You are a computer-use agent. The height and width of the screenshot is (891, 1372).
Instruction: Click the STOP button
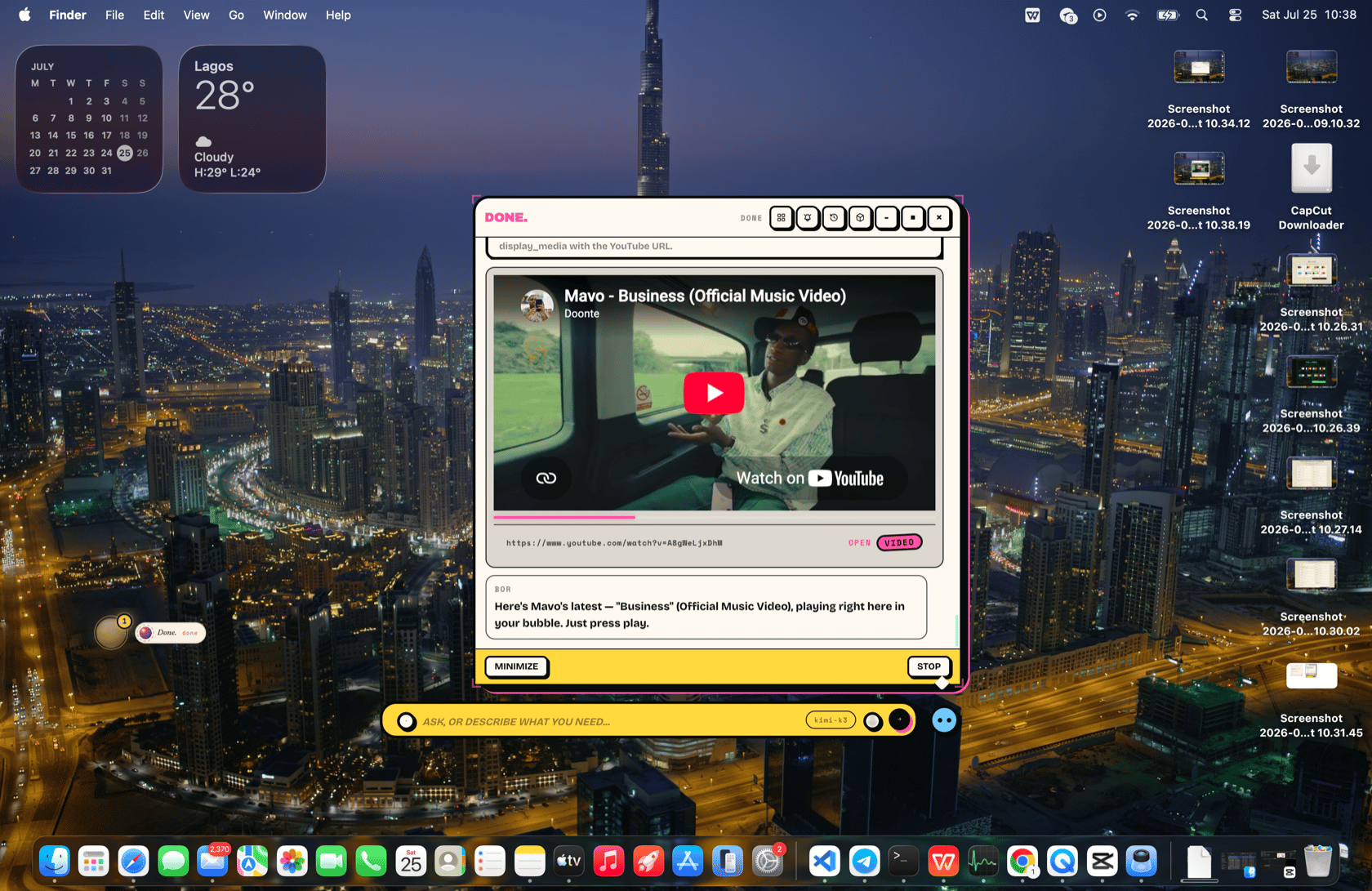pyautogui.click(x=929, y=666)
